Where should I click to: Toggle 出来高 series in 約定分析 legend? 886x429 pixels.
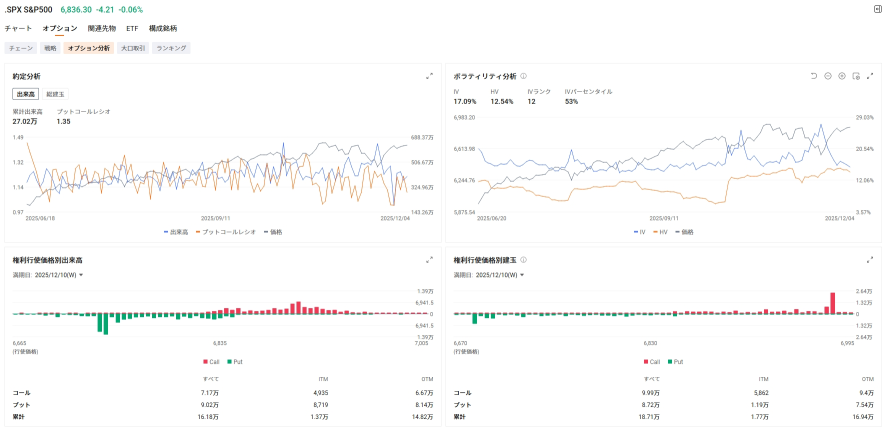(175, 232)
